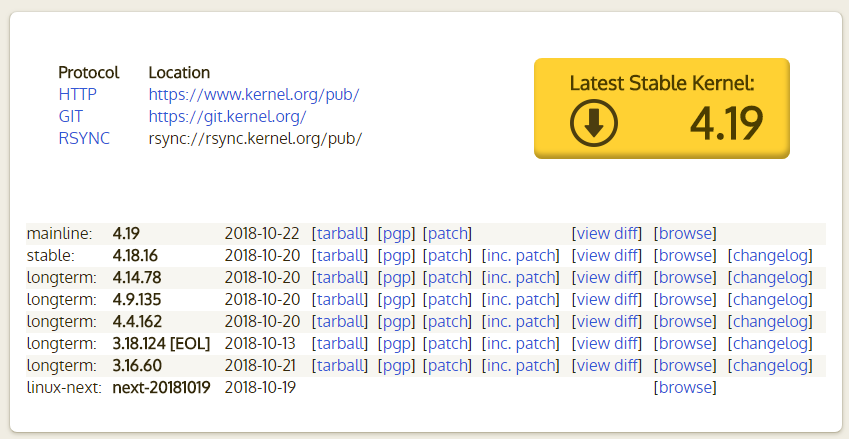Open changelog for longterm 4.9.135
Viewport: 849px width, 439px height.
(x=770, y=299)
